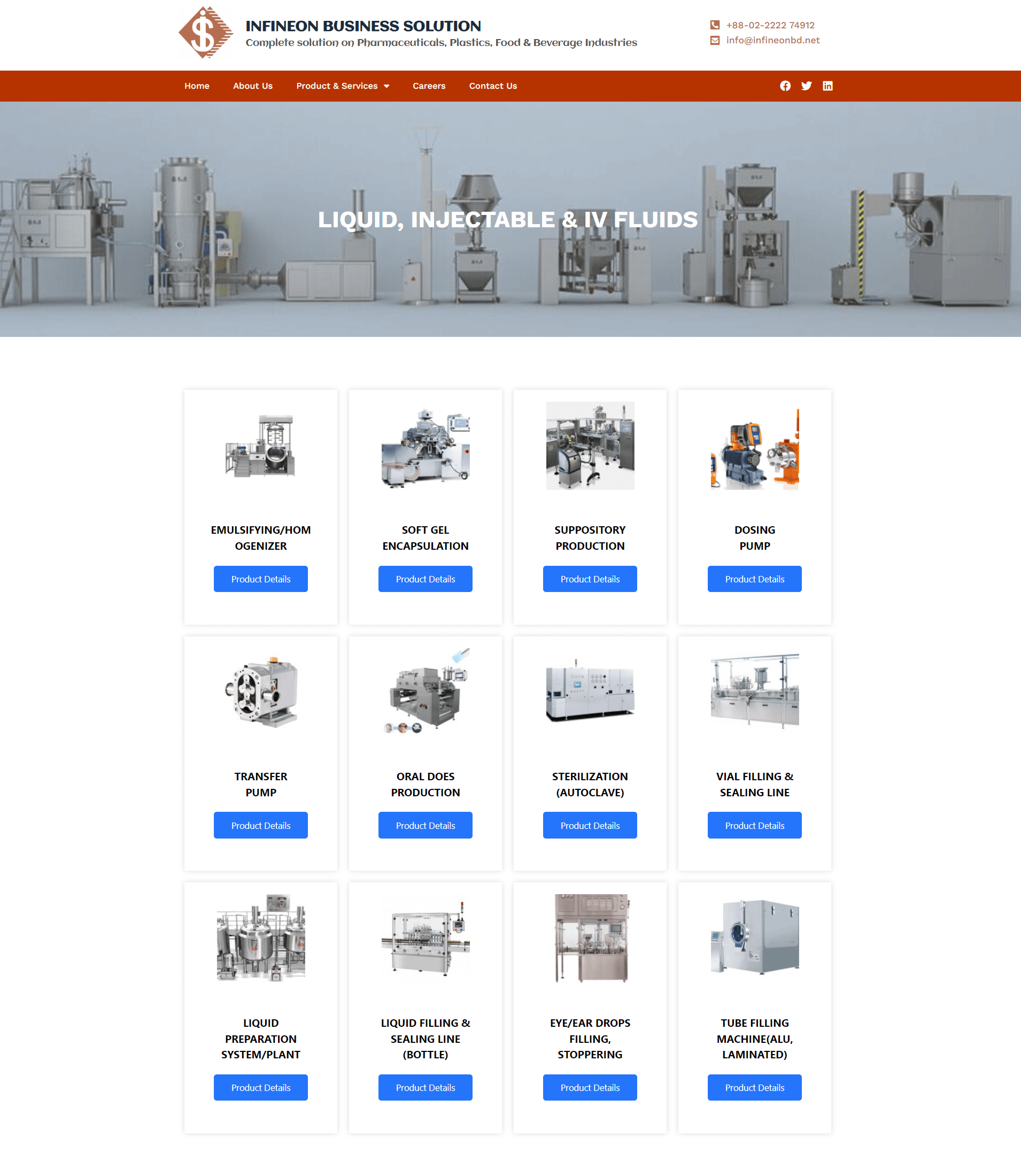1021x1176 pixels.
Task: Navigate to the Home menu item
Action: pyautogui.click(x=197, y=86)
